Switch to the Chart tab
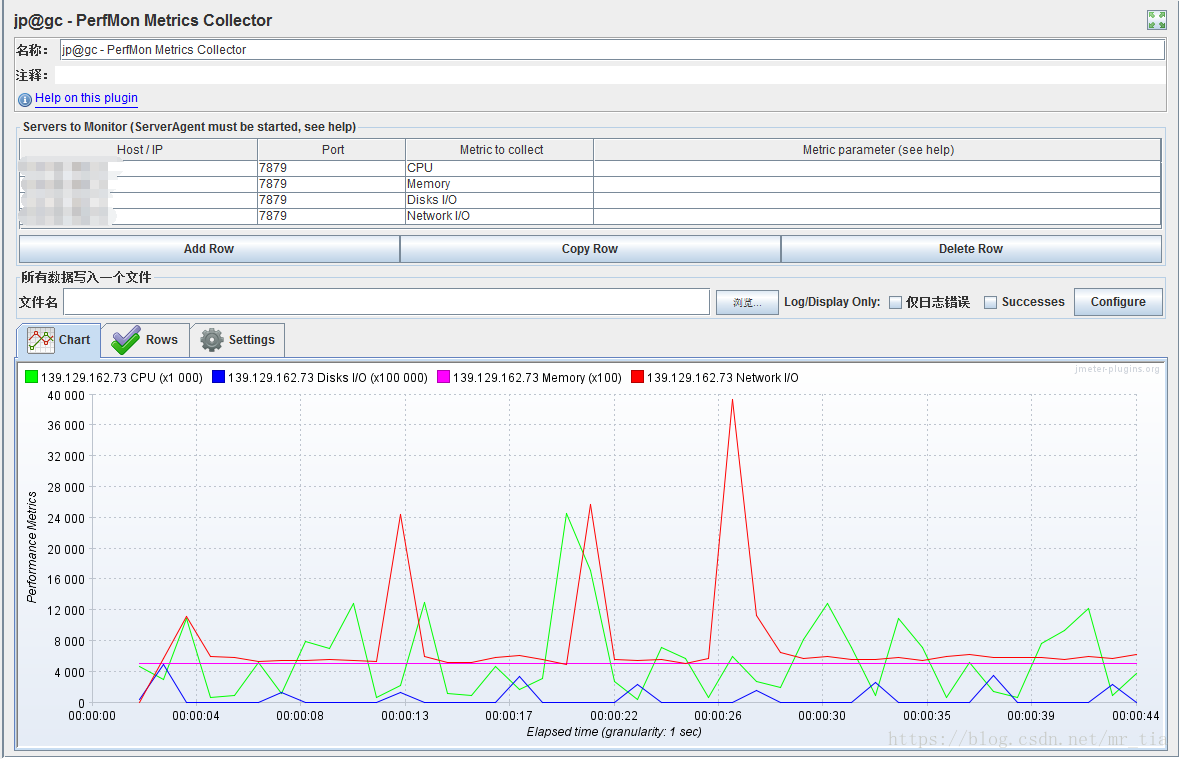Viewport: 1179px width, 759px height. pyautogui.click(x=59, y=340)
